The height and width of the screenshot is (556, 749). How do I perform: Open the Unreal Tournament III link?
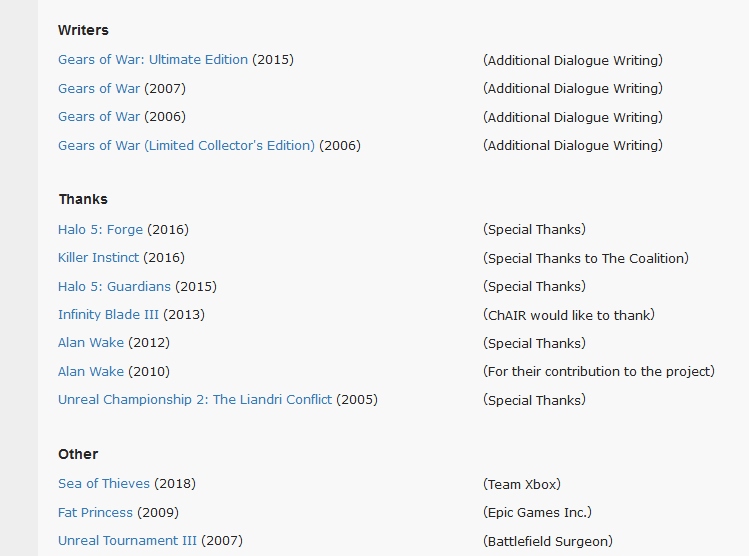pyautogui.click(x=127, y=541)
